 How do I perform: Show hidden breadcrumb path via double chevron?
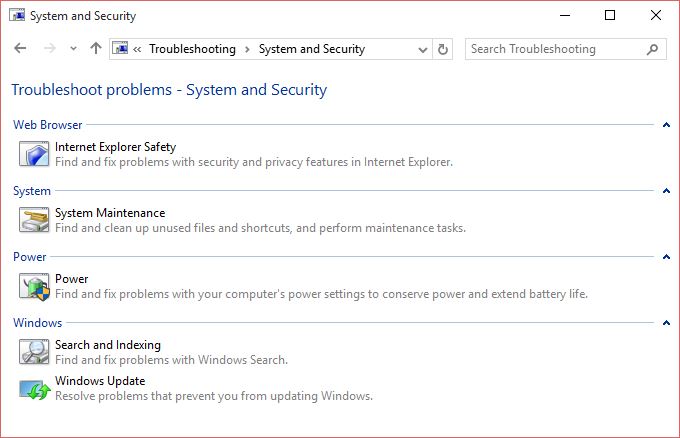tap(137, 49)
